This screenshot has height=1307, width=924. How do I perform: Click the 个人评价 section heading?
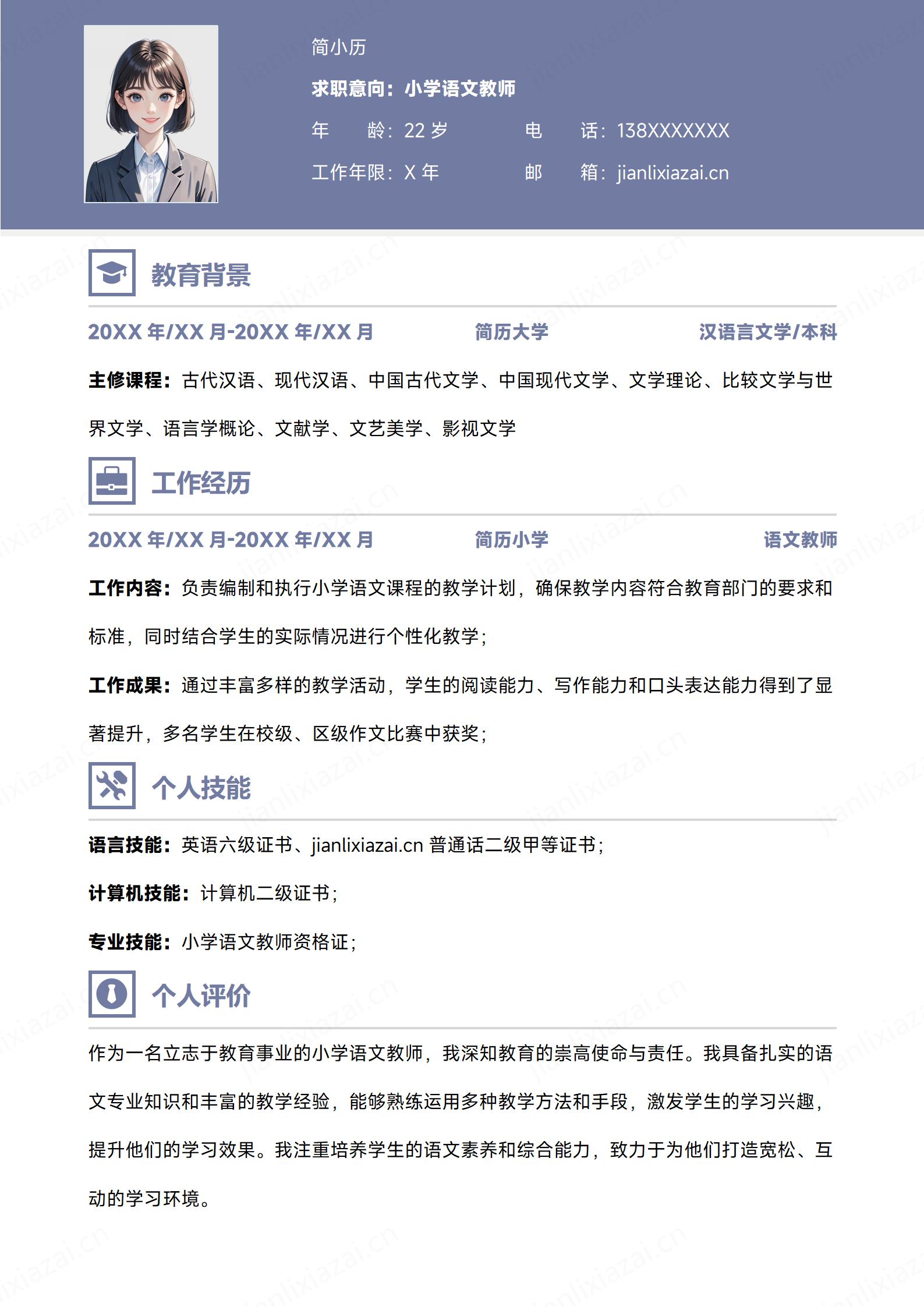[201, 996]
